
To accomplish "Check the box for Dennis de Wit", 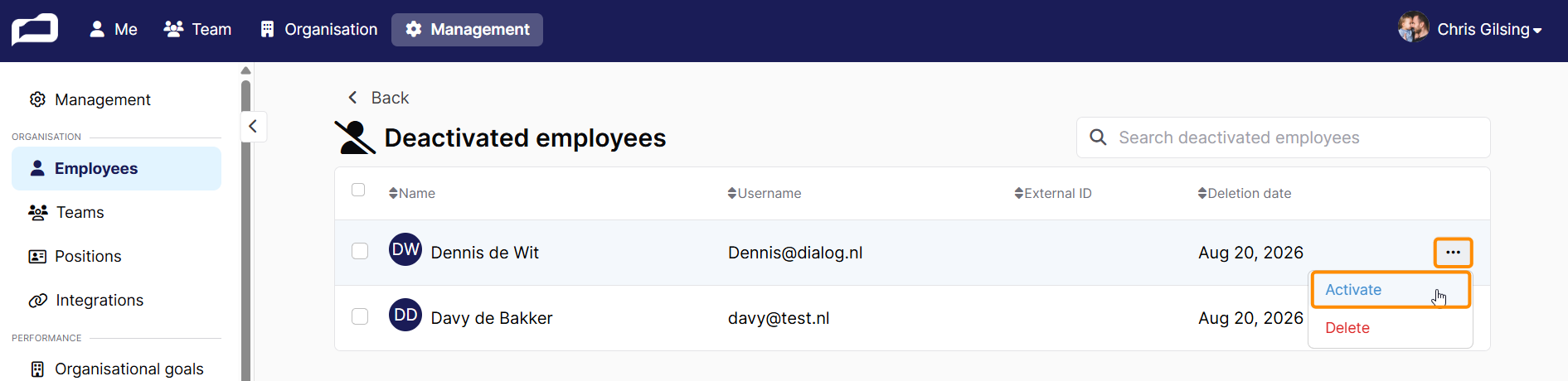I will (x=360, y=251).
